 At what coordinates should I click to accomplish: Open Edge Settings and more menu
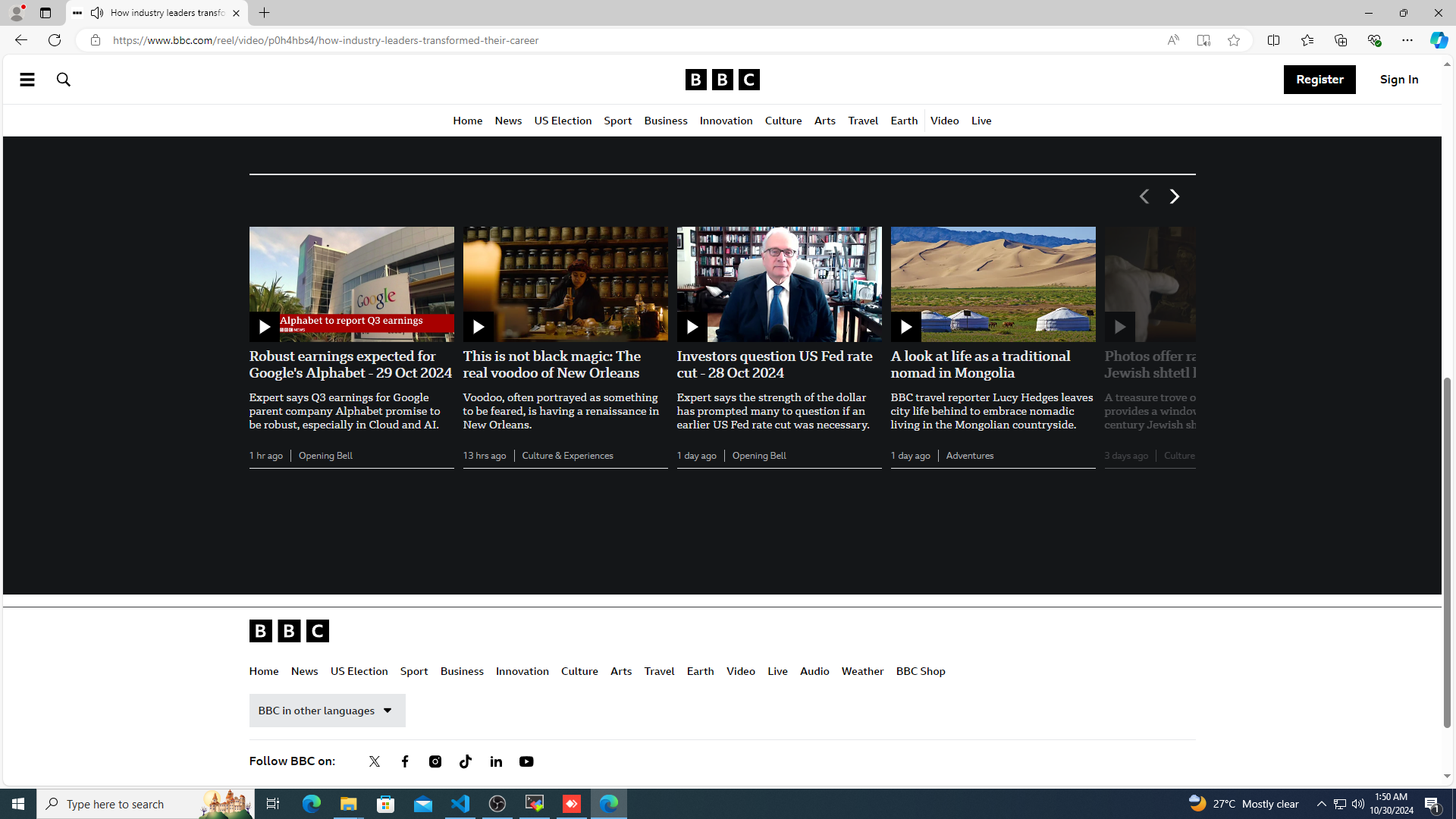pos(1407,40)
